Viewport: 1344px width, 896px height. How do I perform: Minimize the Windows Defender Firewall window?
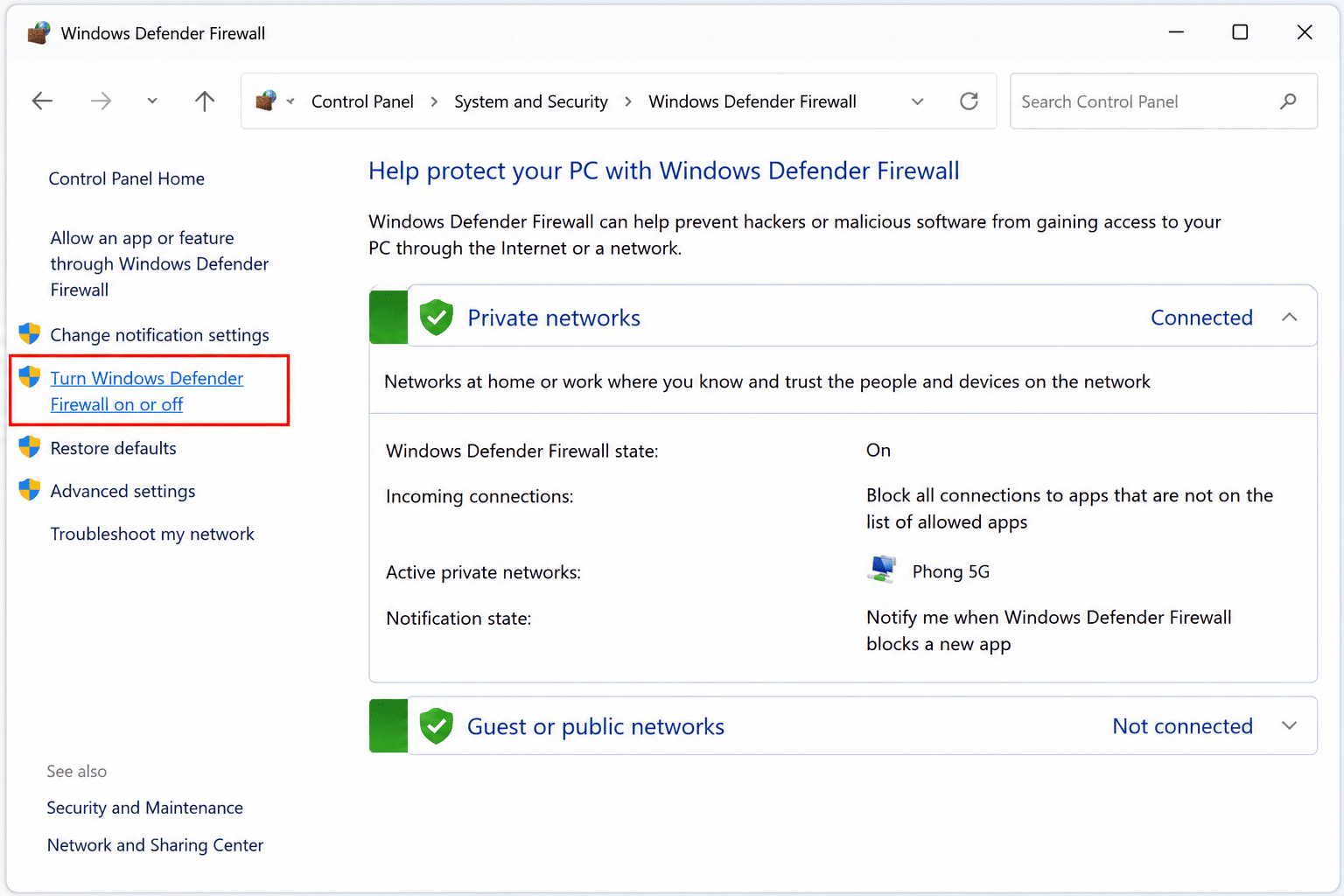click(x=1176, y=32)
